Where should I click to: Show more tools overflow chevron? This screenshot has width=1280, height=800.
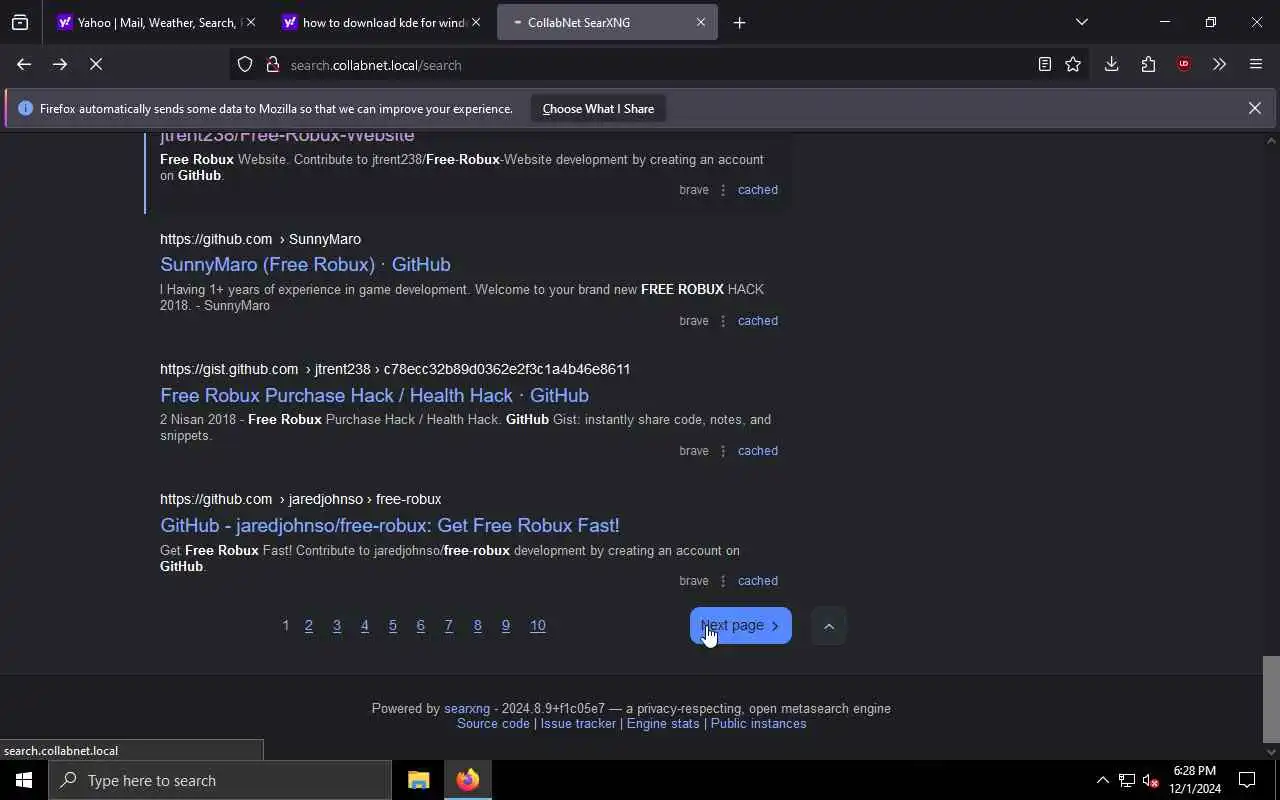tap(1219, 64)
